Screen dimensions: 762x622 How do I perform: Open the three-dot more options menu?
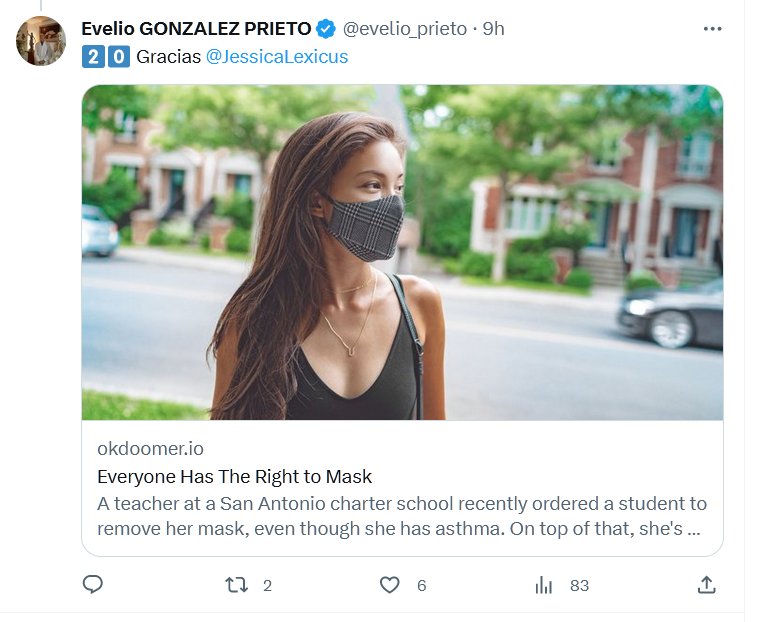click(x=712, y=29)
